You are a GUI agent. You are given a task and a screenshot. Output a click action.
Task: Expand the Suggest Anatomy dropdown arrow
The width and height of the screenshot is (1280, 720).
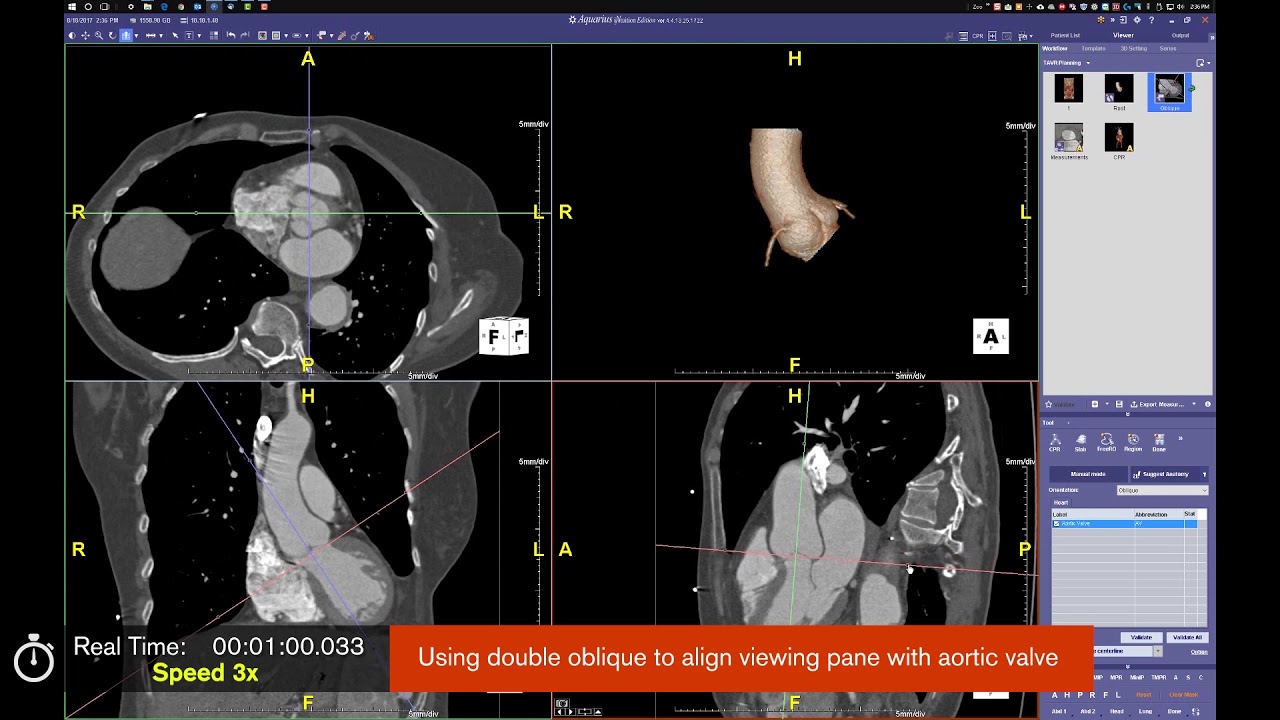point(1205,474)
